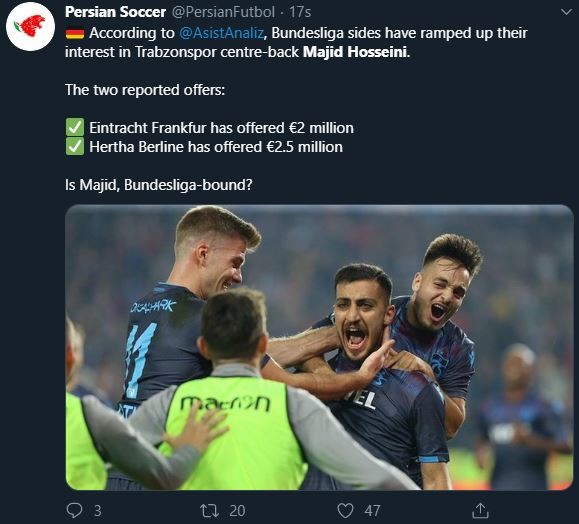Open the 17s tweet timestamp

coord(300,12)
